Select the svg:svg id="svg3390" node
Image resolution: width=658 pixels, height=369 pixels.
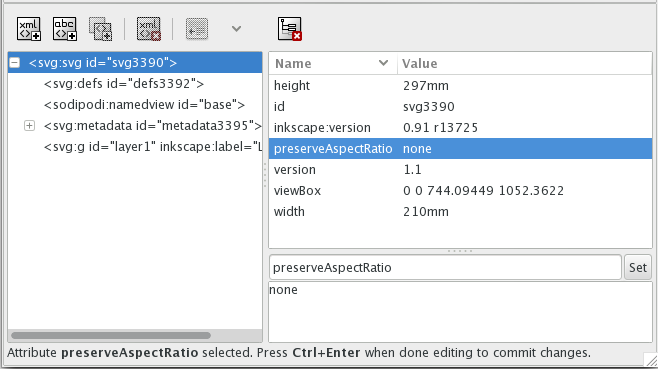[135, 63]
